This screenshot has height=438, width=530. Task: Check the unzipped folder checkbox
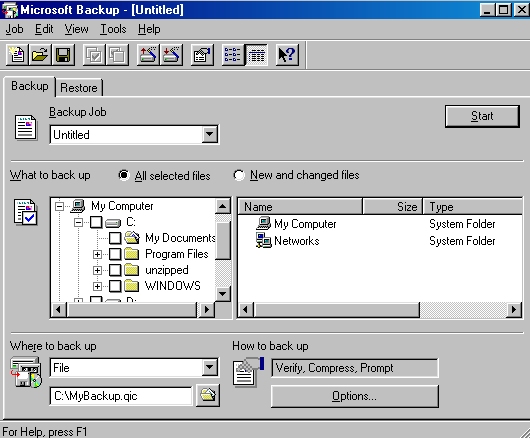[115, 270]
